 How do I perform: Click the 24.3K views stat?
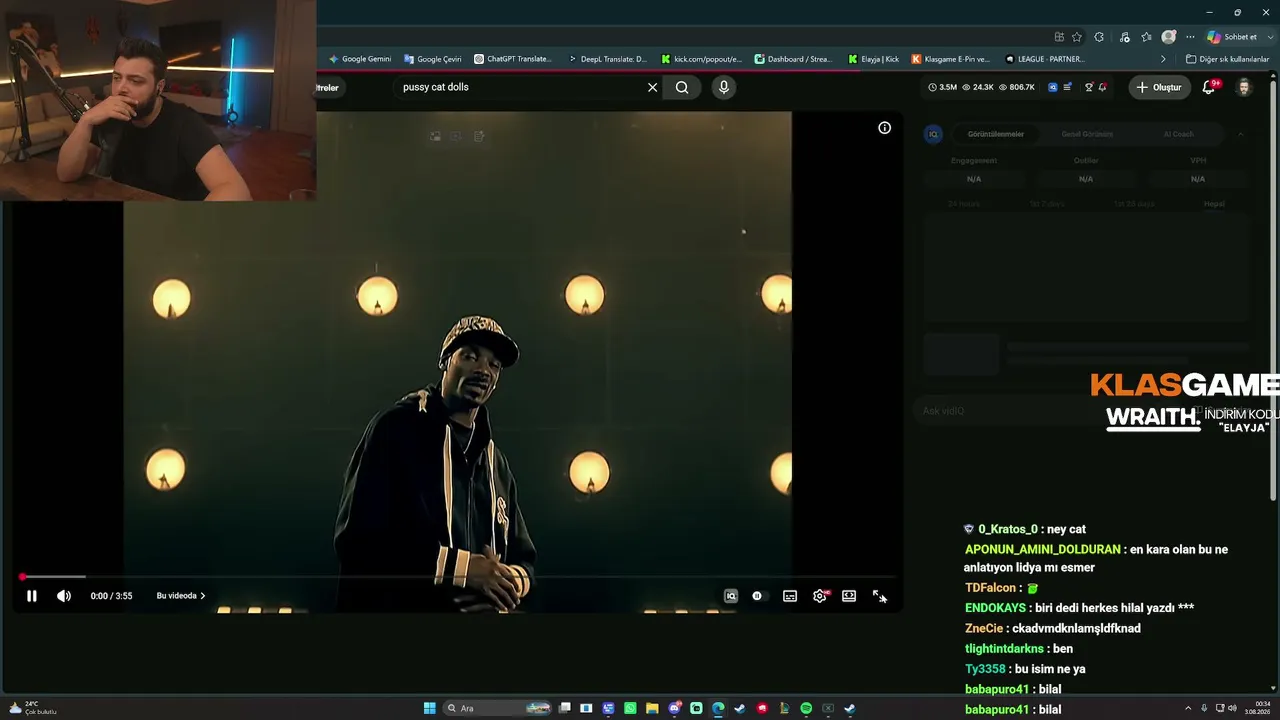pyautogui.click(x=978, y=87)
